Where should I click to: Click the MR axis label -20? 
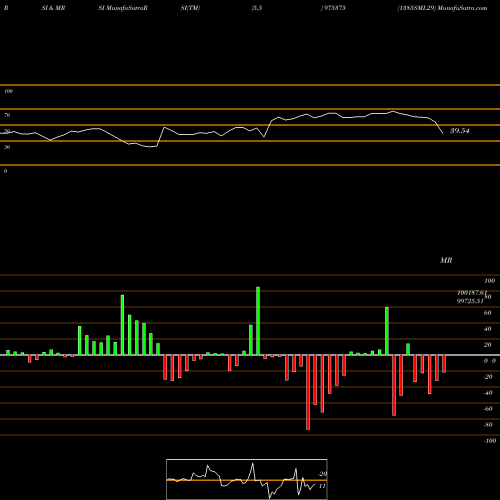488,377
